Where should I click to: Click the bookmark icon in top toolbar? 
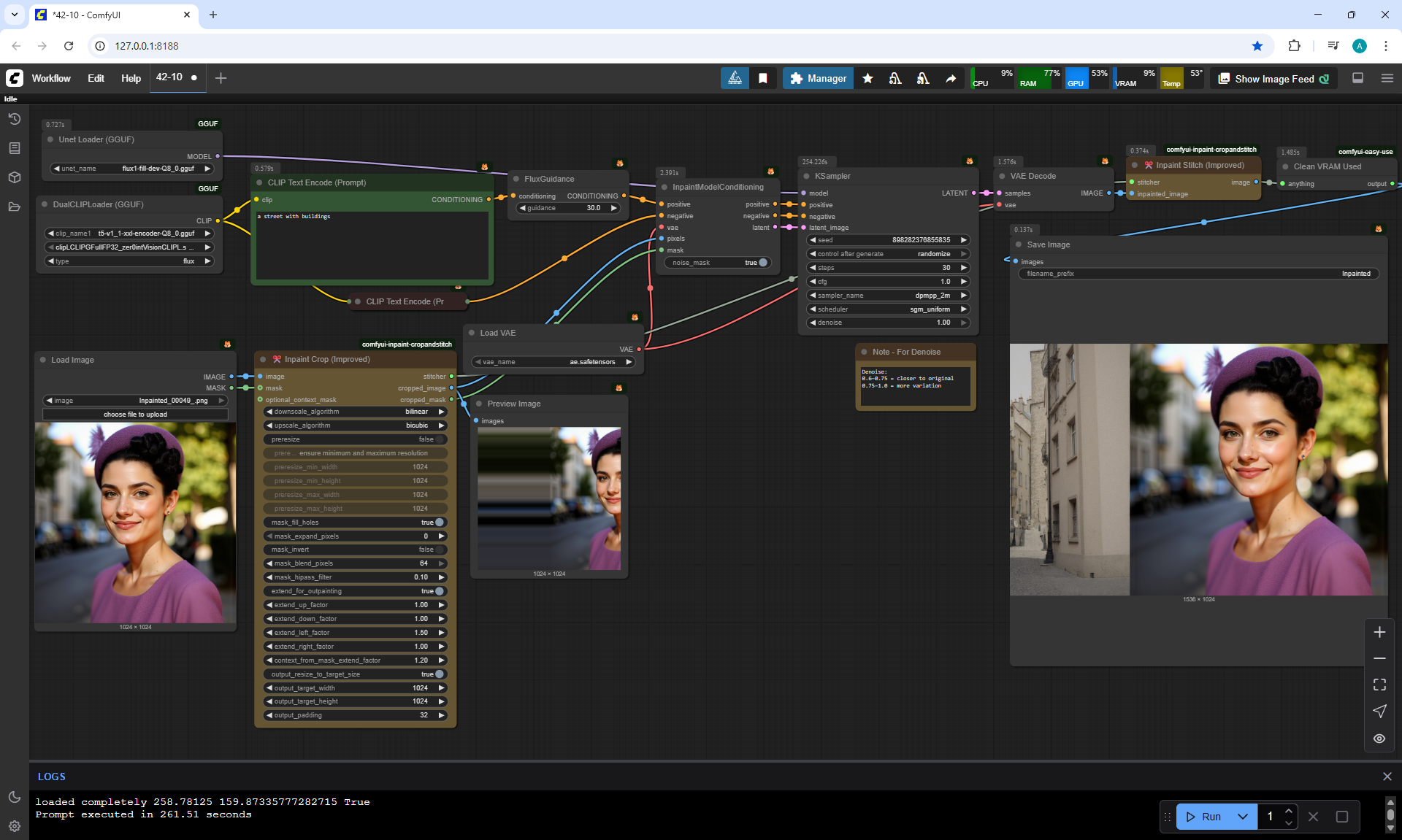(x=763, y=78)
